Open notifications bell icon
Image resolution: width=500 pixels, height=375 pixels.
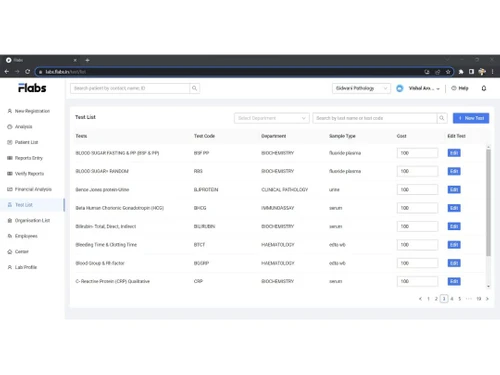[x=484, y=88]
